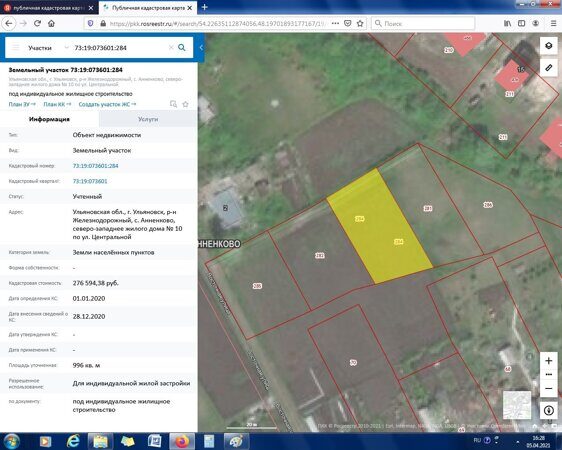Locate my position on map

point(548,411)
